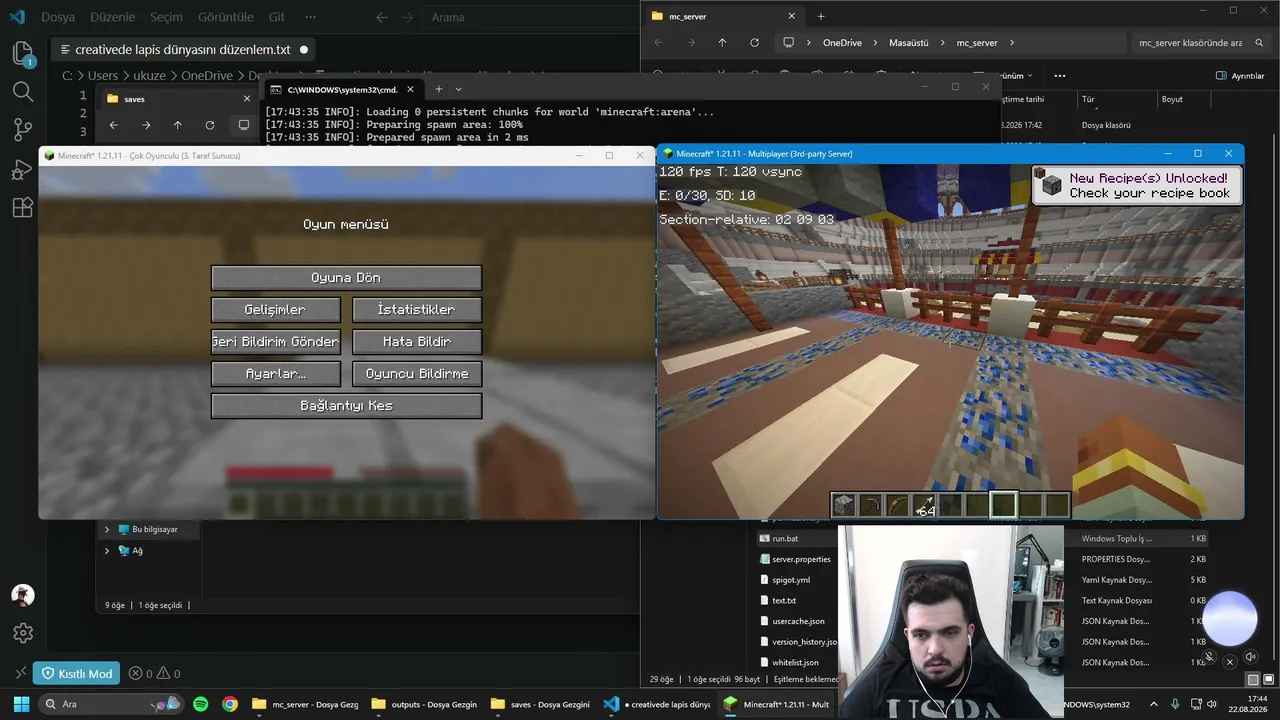
Task: Click the New Recipe(s) Unlocked toast
Action: point(1137,185)
